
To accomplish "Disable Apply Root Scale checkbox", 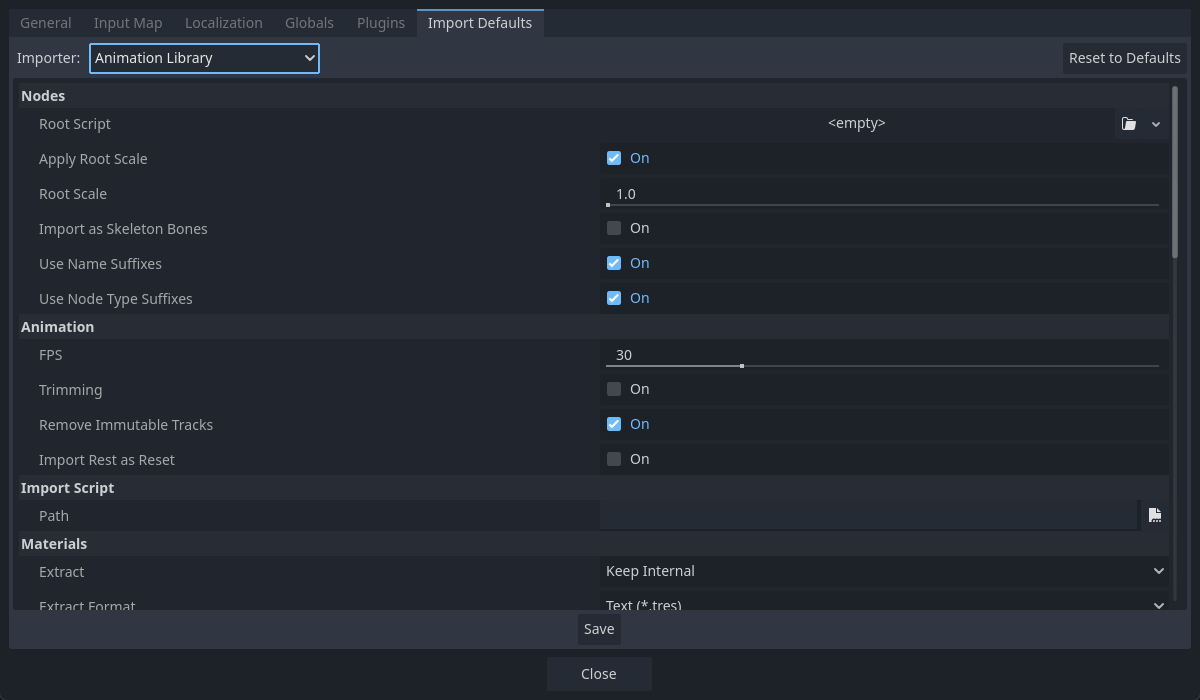I will (x=614, y=158).
